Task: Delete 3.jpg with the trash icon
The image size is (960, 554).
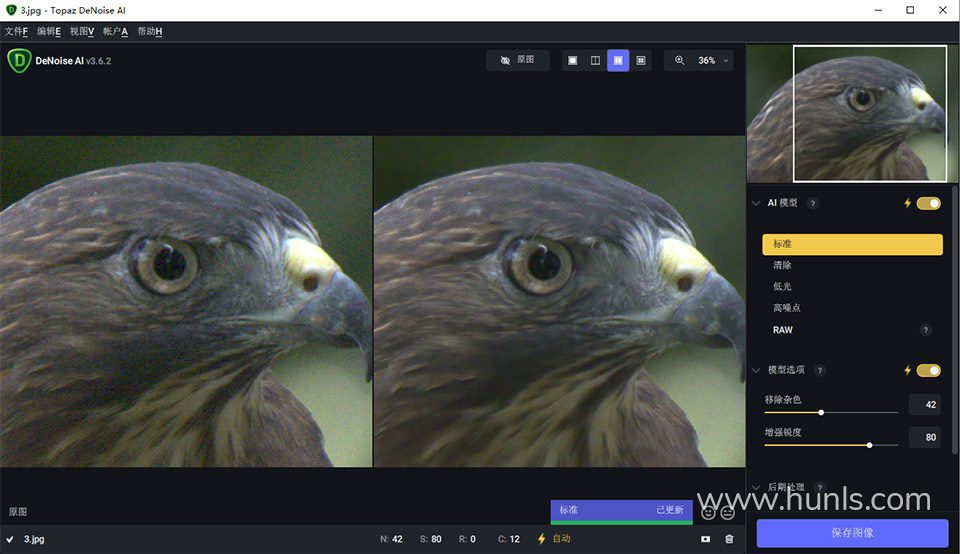Action: 729,539
